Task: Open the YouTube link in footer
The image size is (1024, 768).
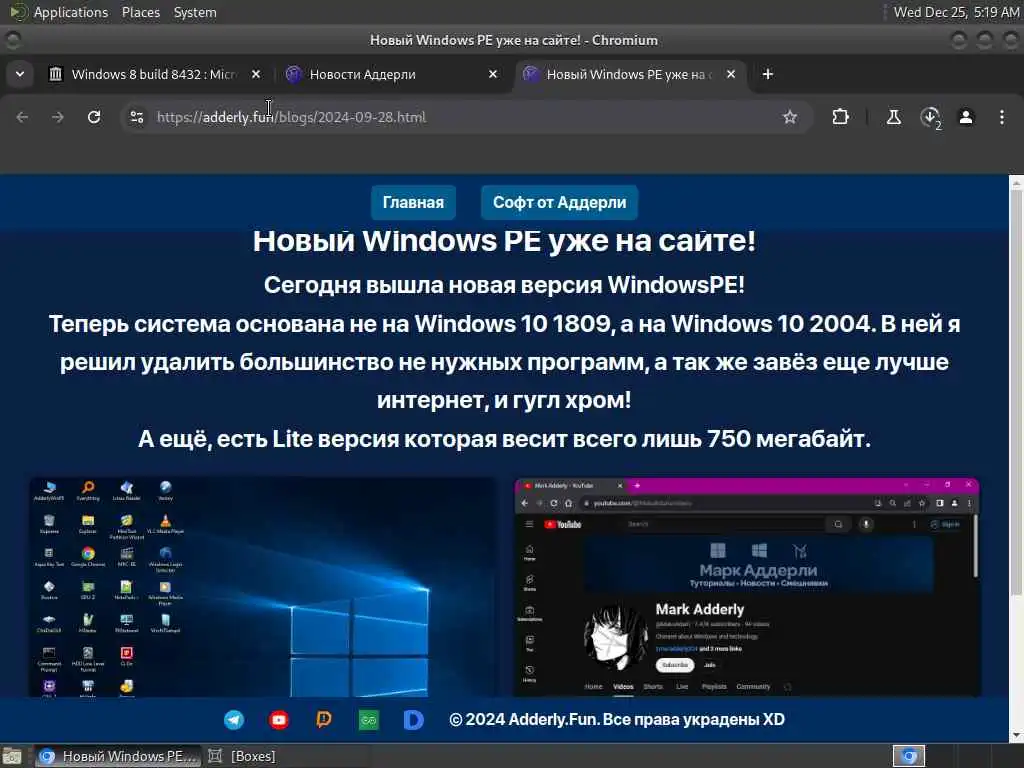Action: 279,720
